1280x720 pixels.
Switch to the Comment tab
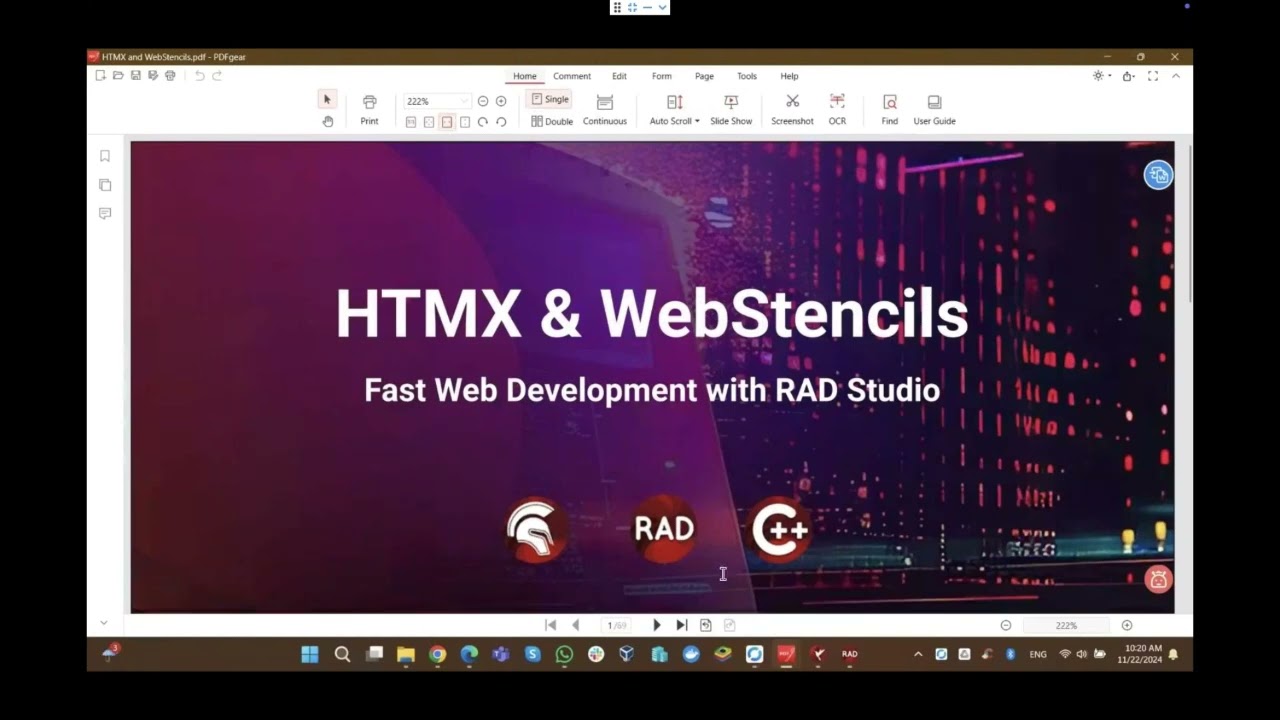(x=572, y=76)
